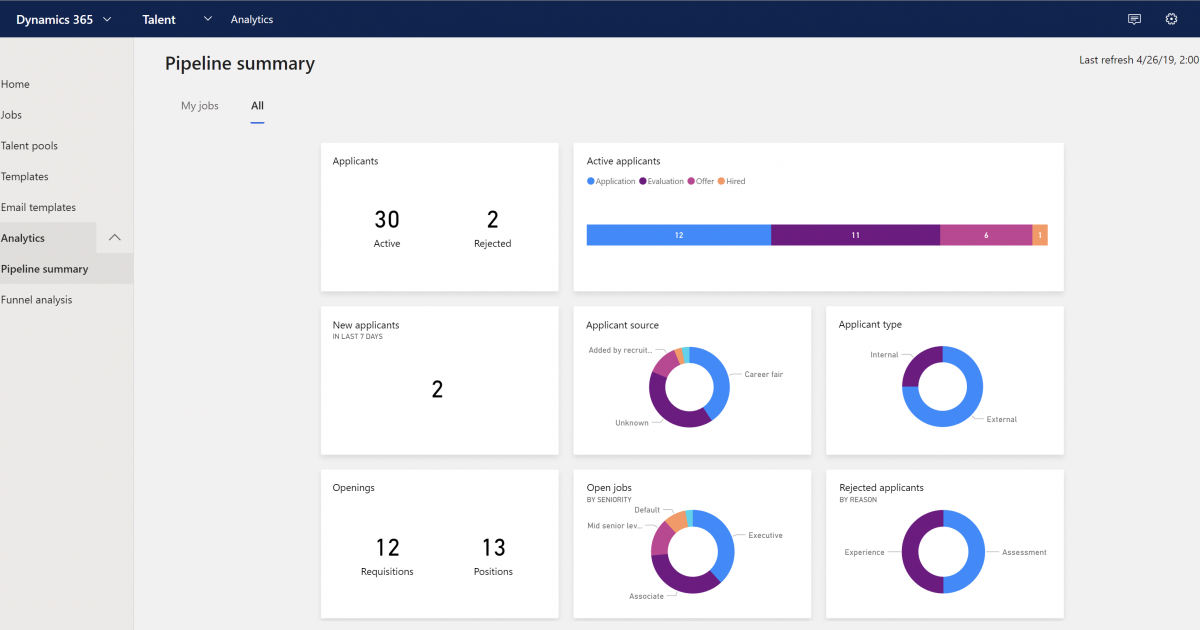The height and width of the screenshot is (630, 1200).
Task: Collapse the Analytics sidebar section
Action: pos(114,238)
